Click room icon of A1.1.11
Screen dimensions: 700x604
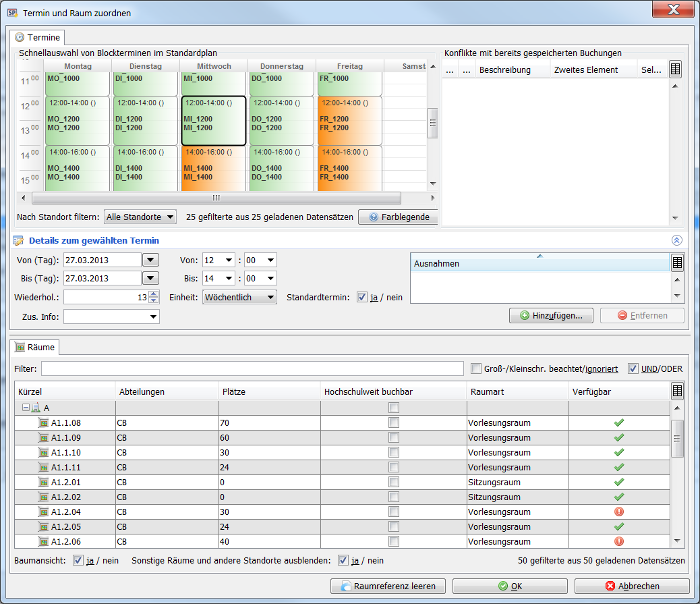tap(43, 467)
